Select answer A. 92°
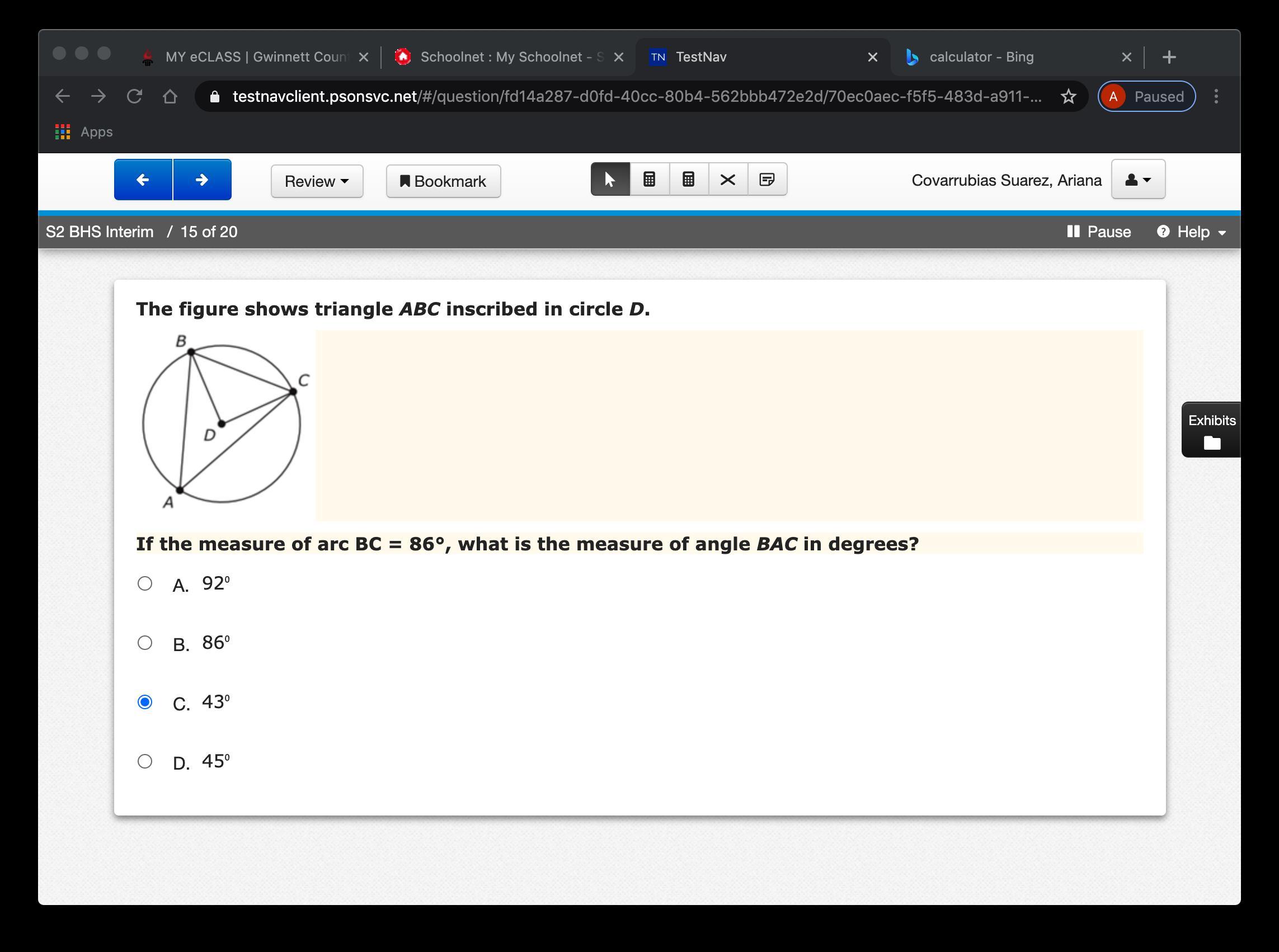1279x952 pixels. (145, 583)
